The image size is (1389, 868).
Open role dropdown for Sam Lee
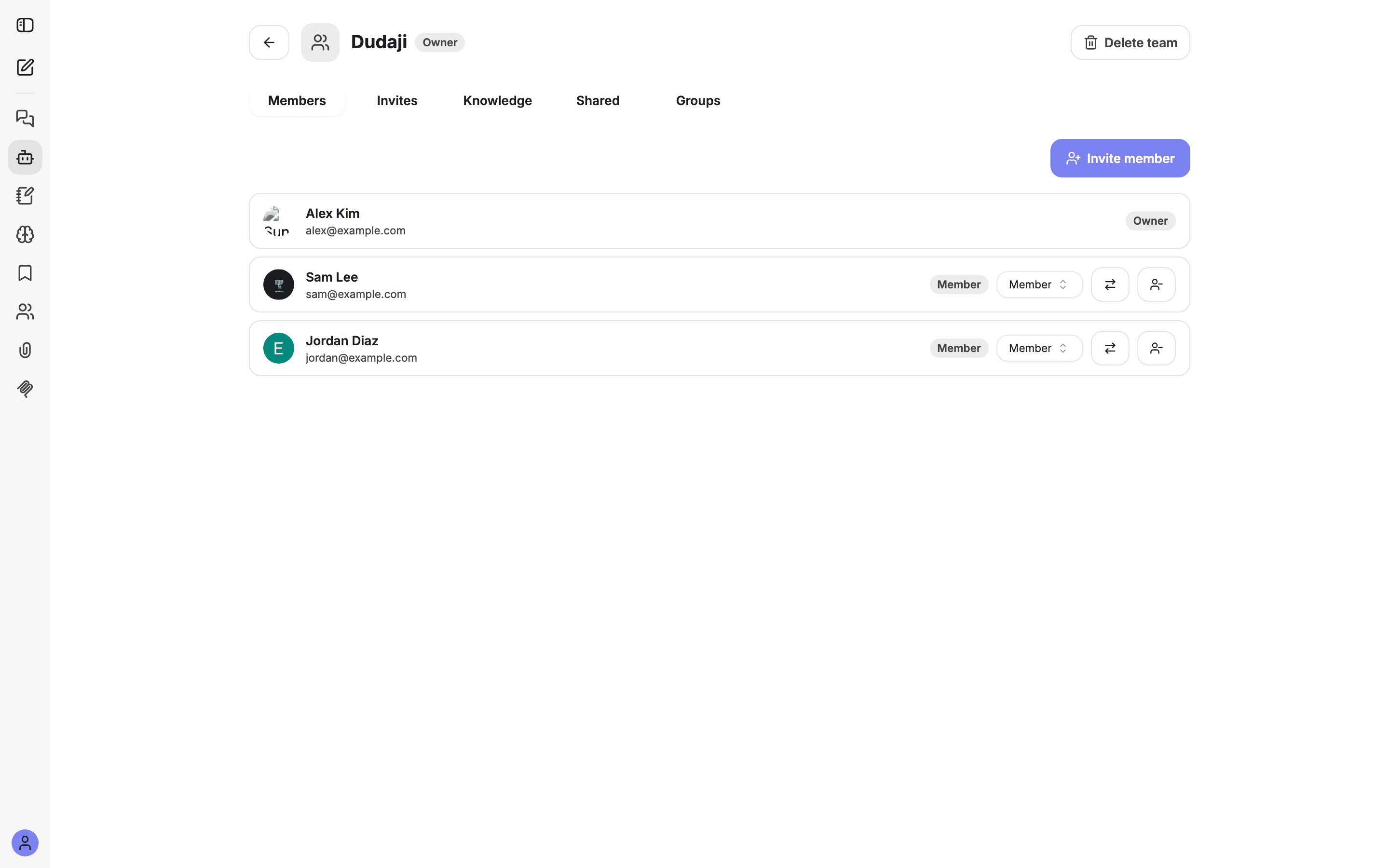(1039, 285)
